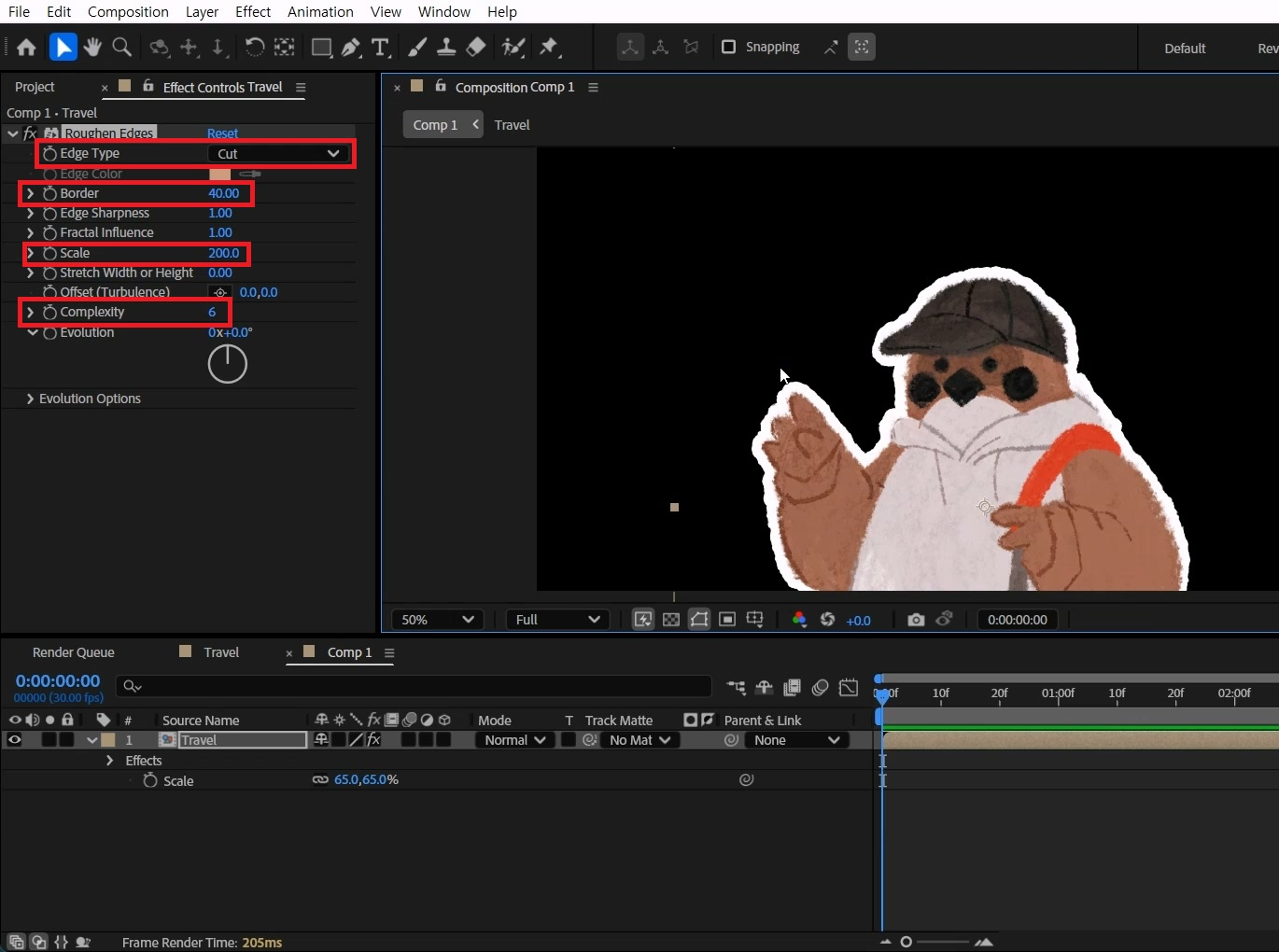Expand the Border property
The height and width of the screenshot is (952, 1279).
30,193
